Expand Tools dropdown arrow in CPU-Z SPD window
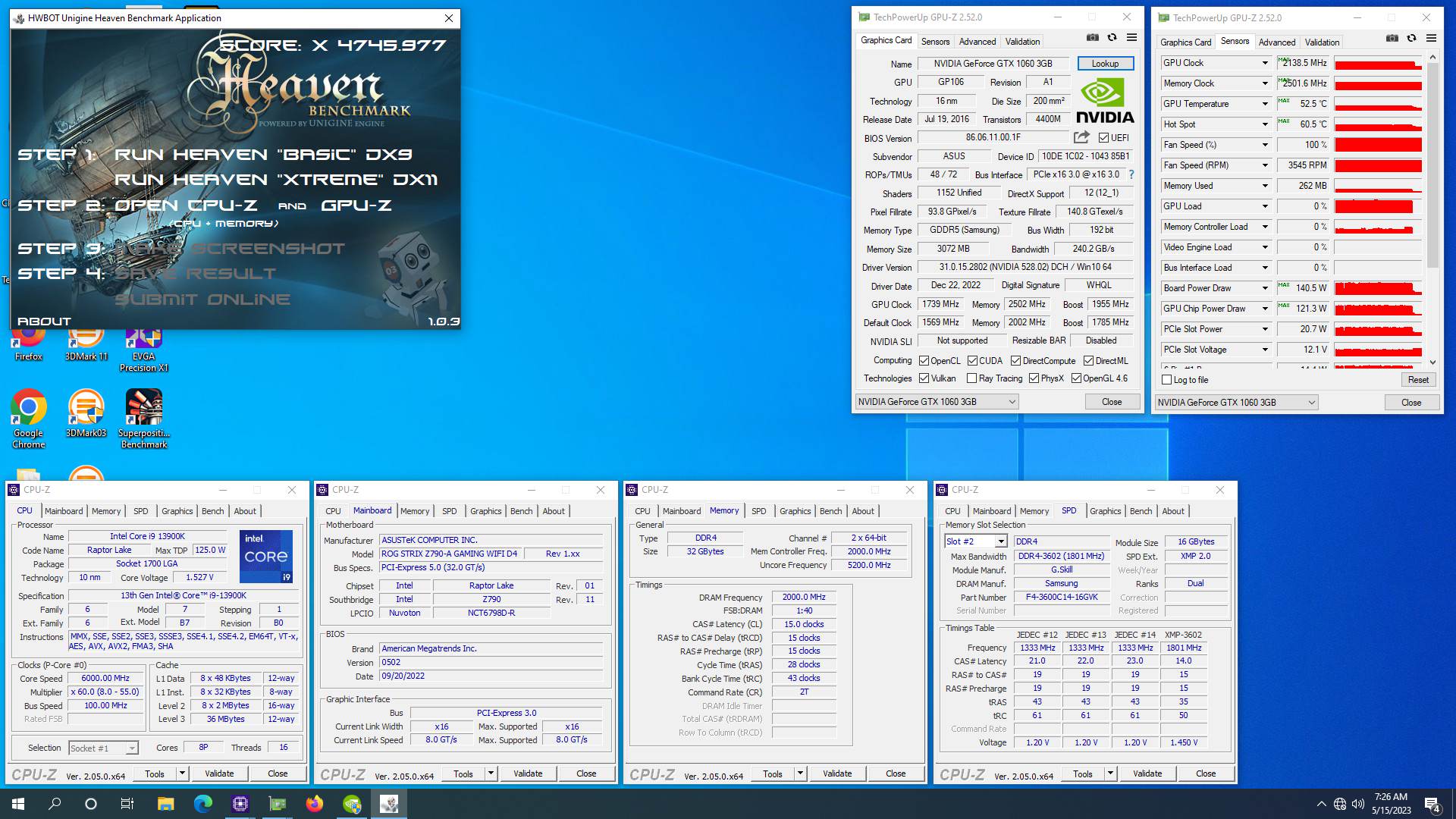Image resolution: width=1456 pixels, height=819 pixels. 1110,773
